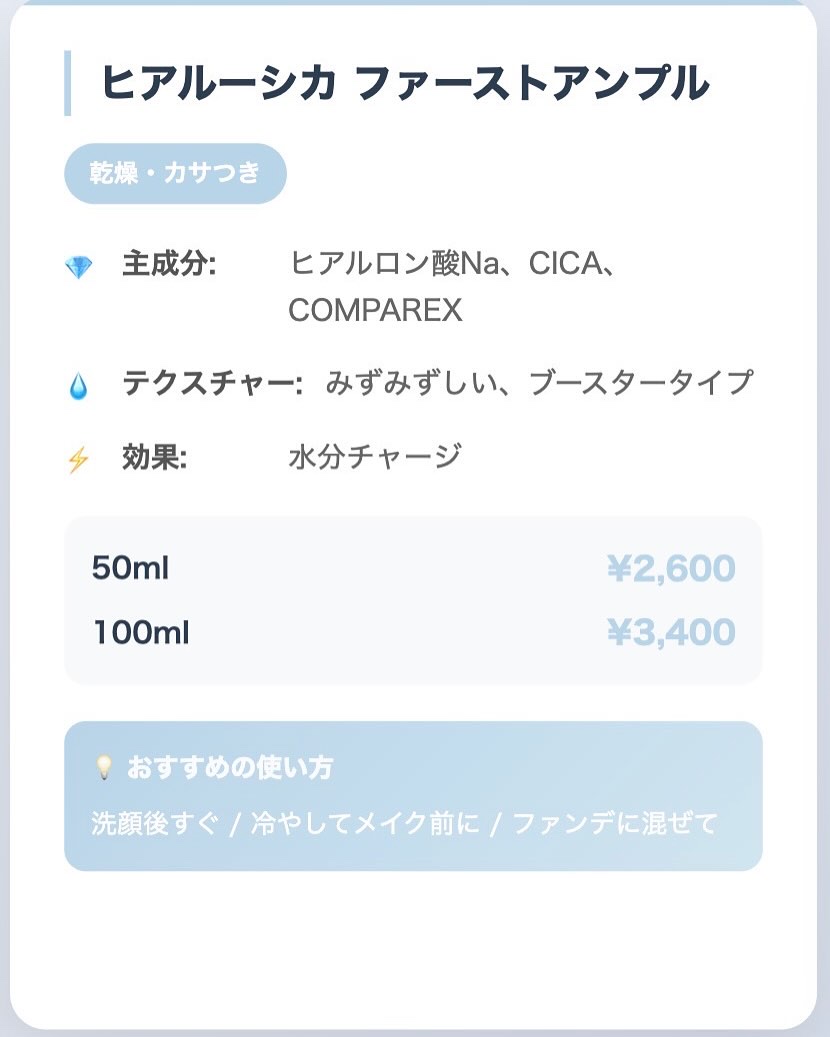Click the COMPAREX ingredient text
The height and width of the screenshot is (1037, 830).
[375, 311]
